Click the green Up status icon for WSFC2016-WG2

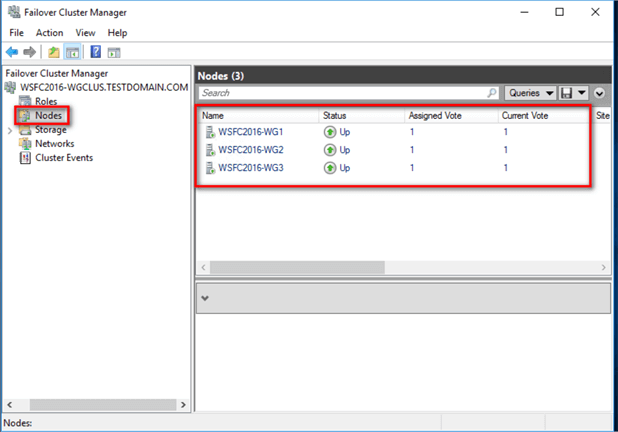tap(330, 150)
